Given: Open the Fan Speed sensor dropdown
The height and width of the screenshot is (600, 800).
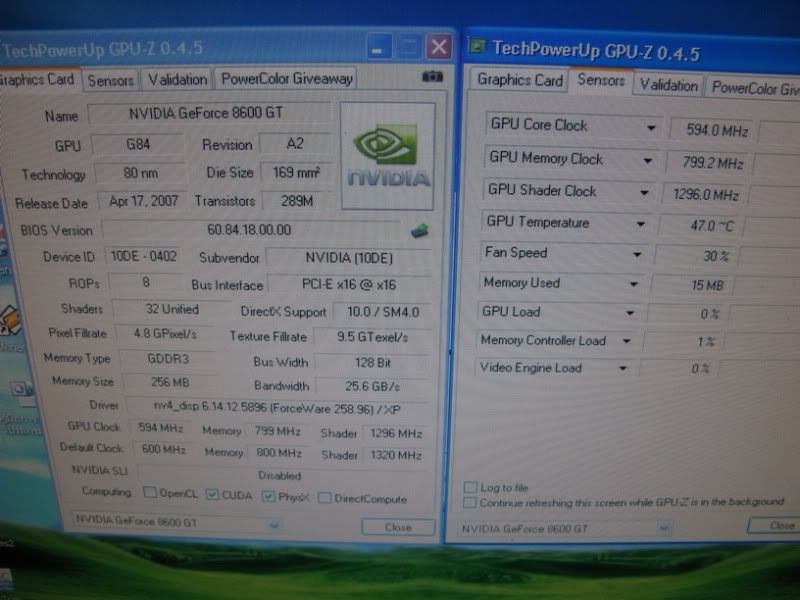Looking at the screenshot, I should coord(637,254).
